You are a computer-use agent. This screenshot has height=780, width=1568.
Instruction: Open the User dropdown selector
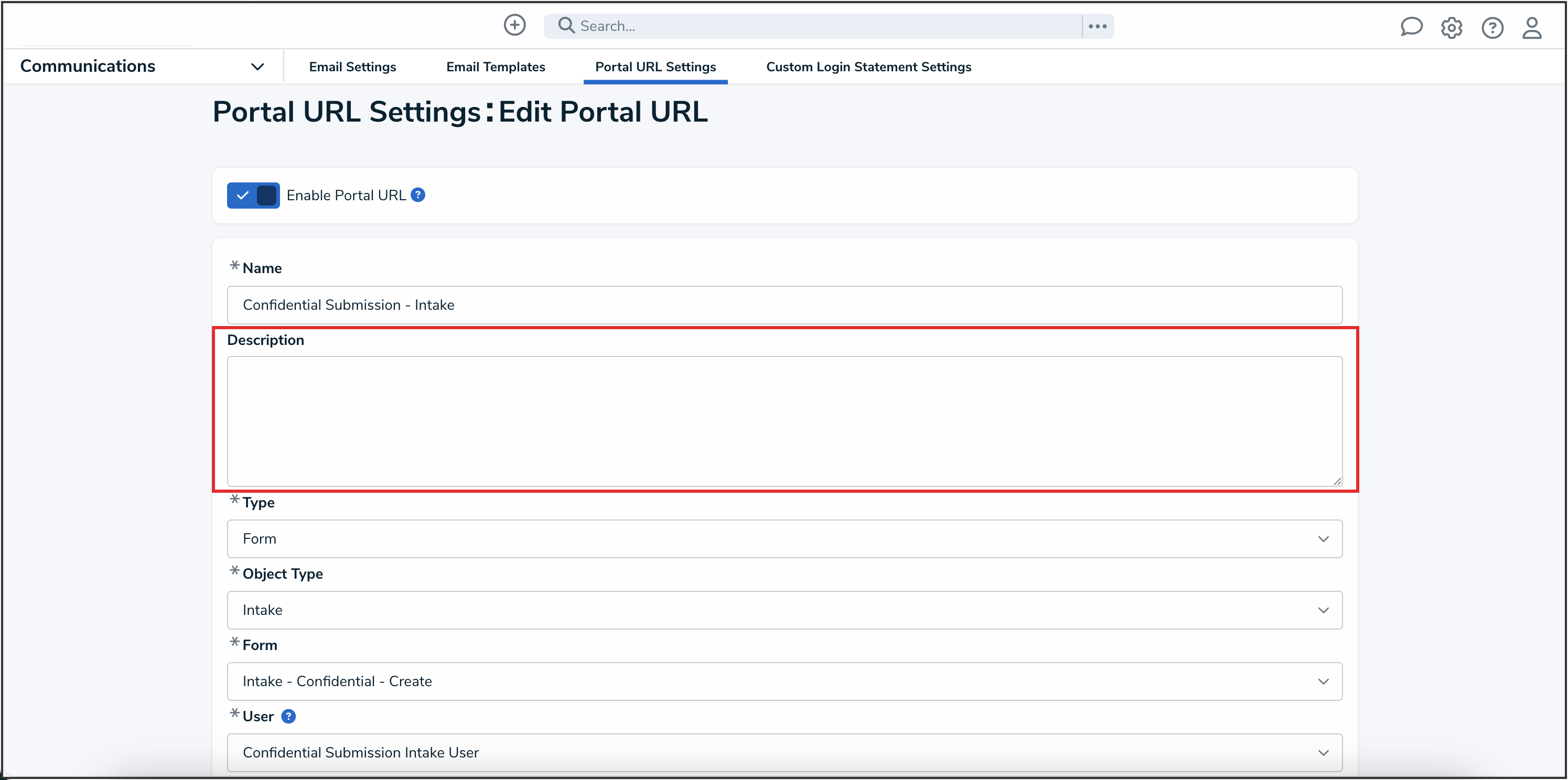pos(784,752)
